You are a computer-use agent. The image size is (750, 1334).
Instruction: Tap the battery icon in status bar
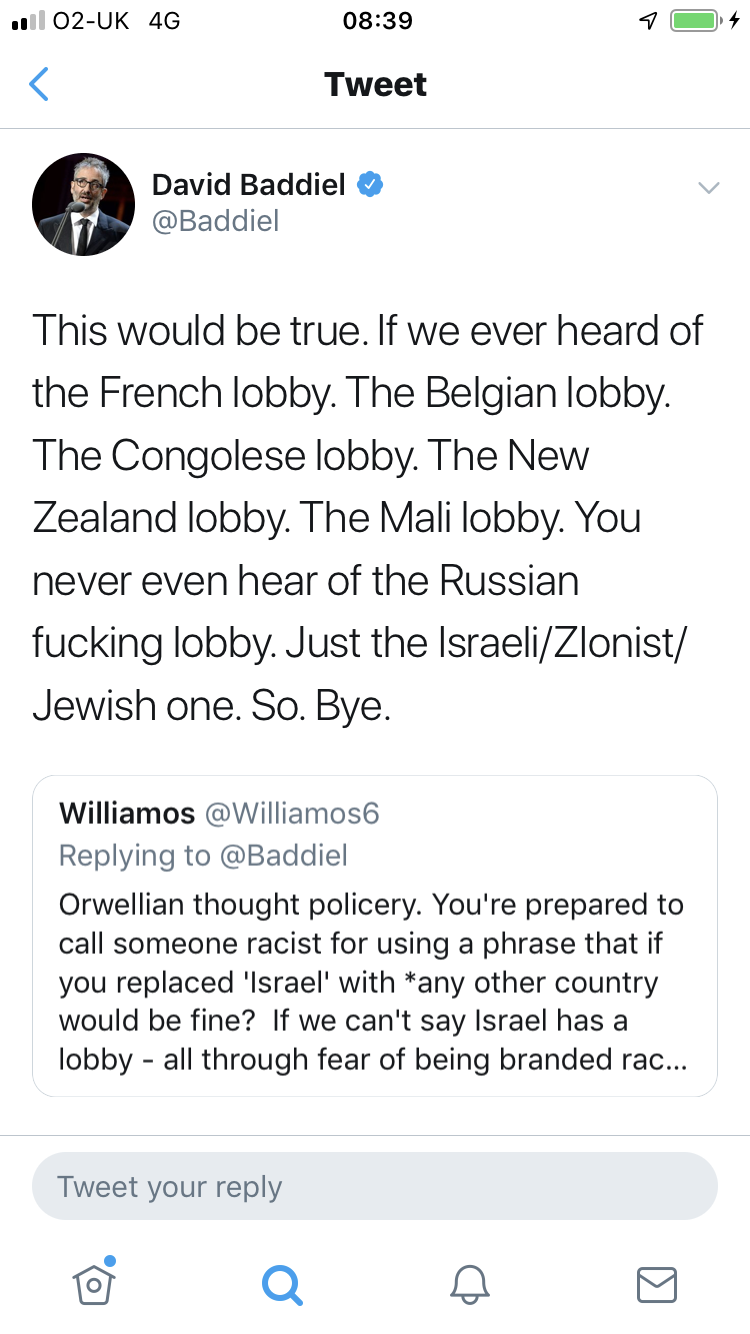[x=696, y=21]
